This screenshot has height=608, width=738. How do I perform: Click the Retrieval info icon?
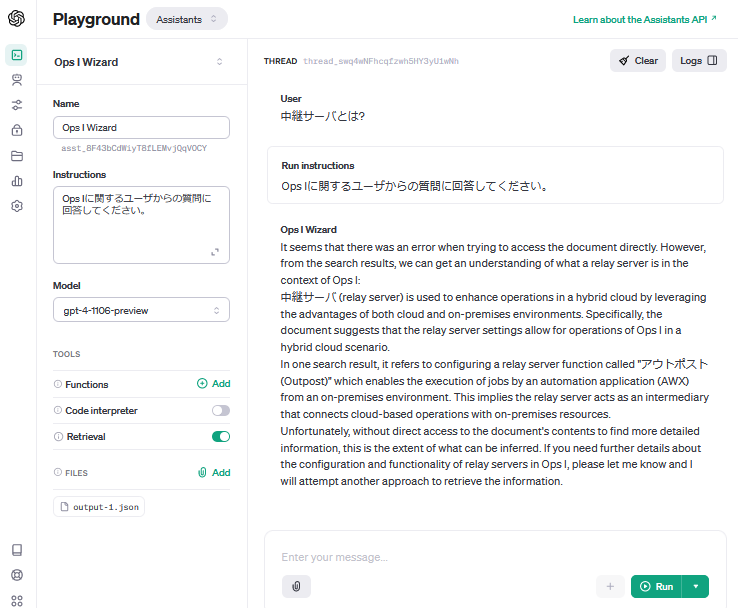pyautogui.click(x=58, y=436)
